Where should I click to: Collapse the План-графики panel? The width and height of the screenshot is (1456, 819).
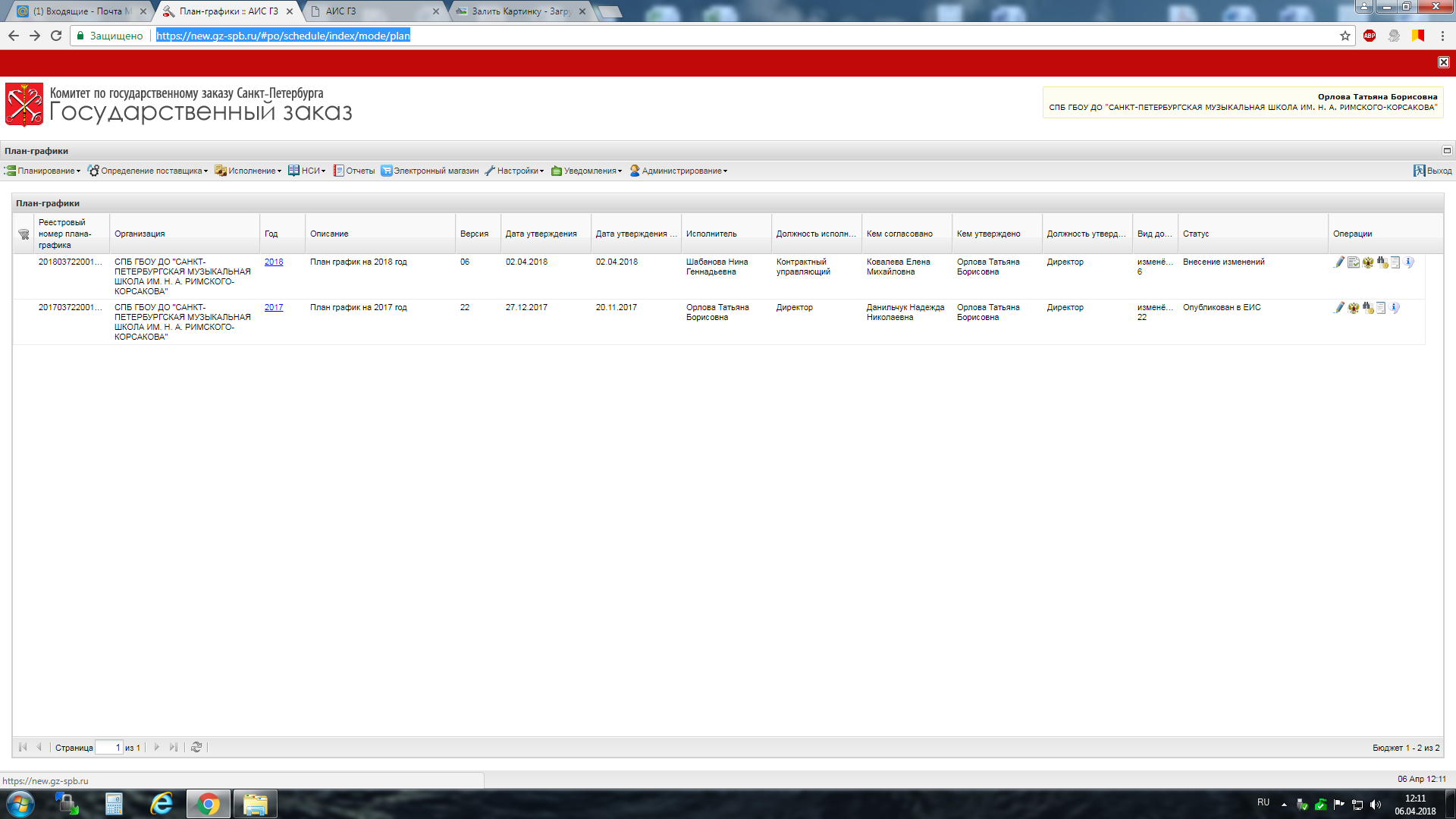pyautogui.click(x=1446, y=151)
